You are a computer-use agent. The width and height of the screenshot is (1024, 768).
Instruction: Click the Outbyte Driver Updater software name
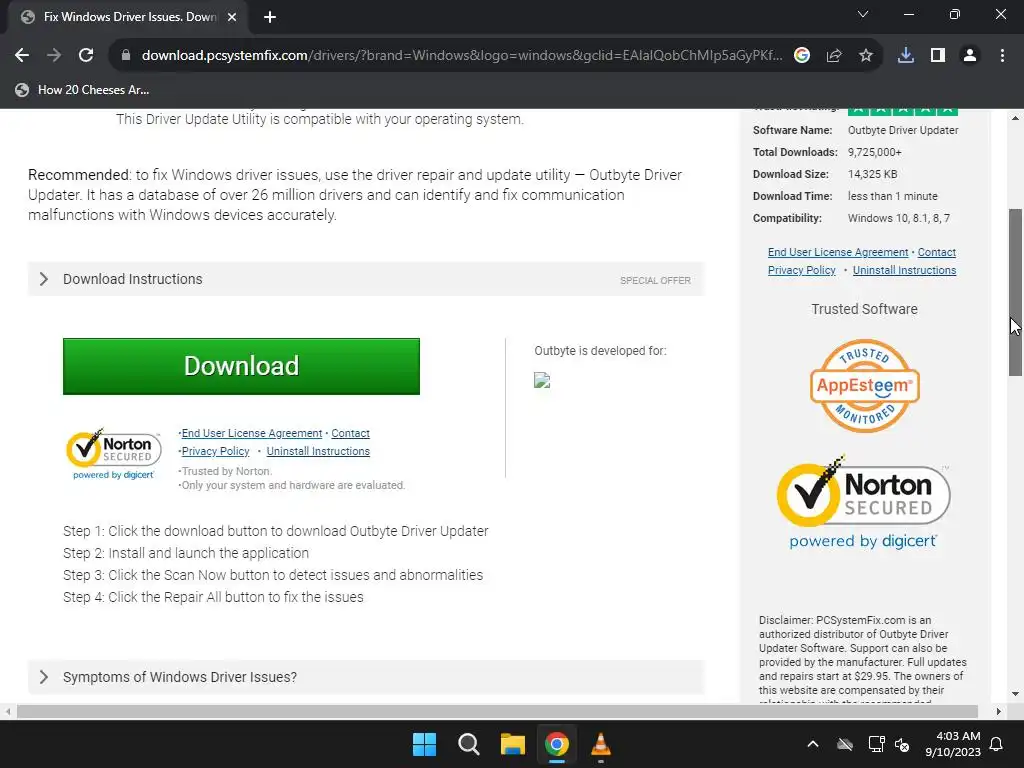point(903,130)
